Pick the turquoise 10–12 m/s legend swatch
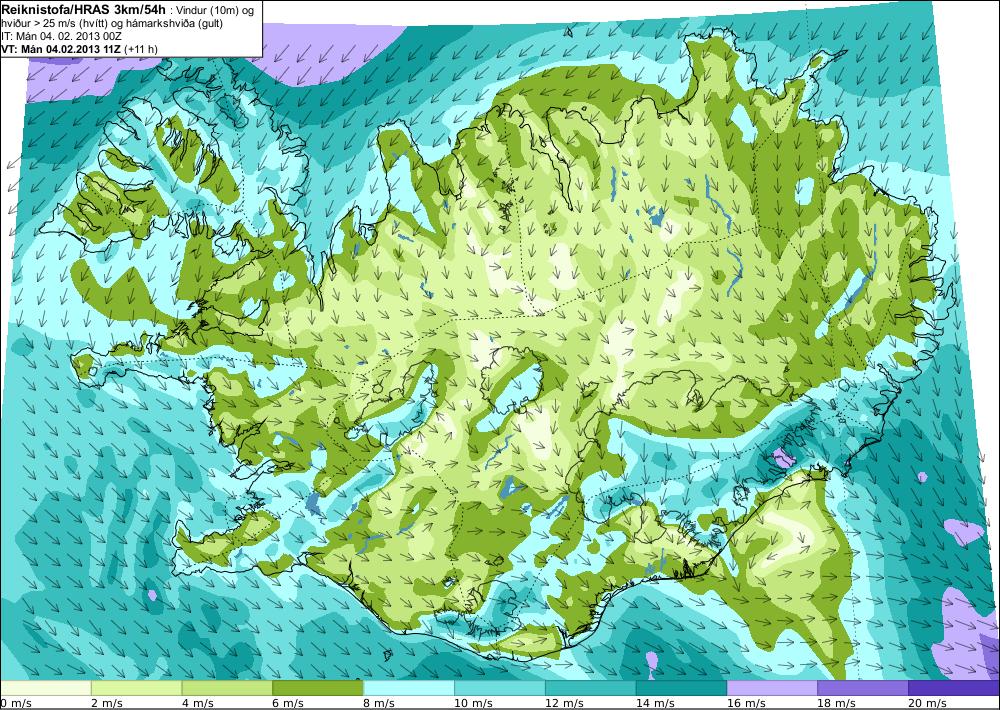The image size is (1000, 710). point(499,688)
